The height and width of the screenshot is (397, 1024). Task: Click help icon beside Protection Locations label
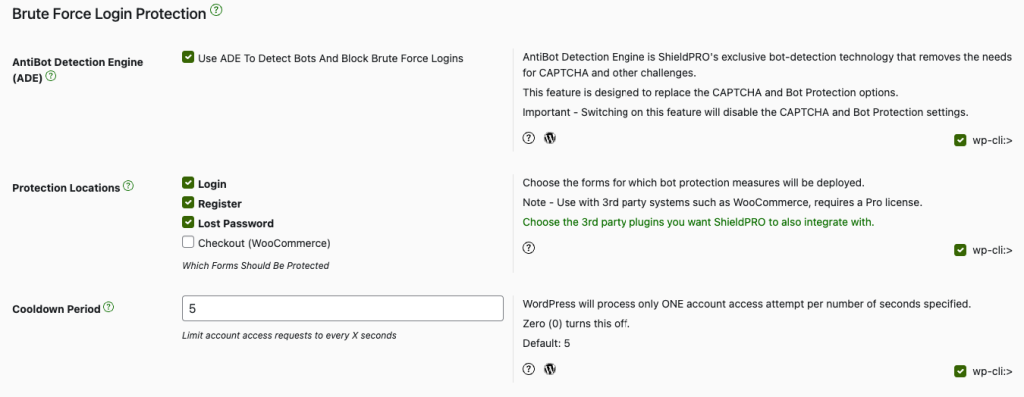(129, 186)
